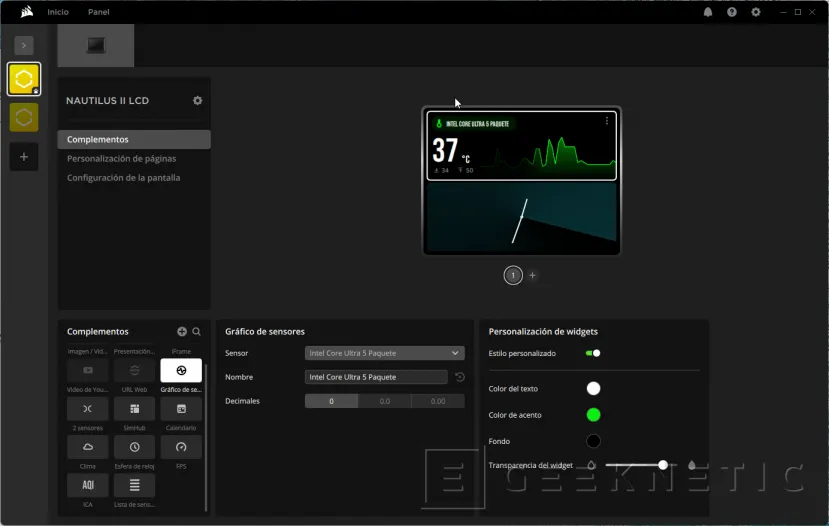This screenshot has width=829, height=526.
Task: Open NAUTILUS II LCD gear settings
Action: click(x=197, y=100)
